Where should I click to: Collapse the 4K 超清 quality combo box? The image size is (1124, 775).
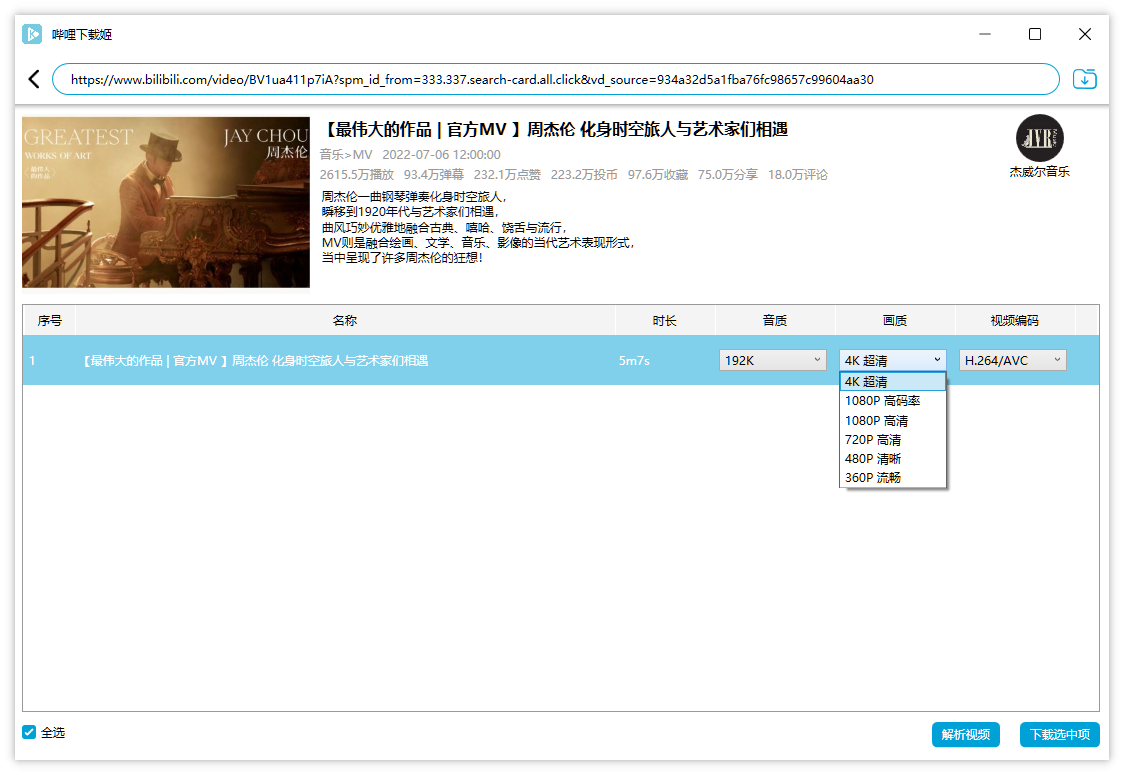point(892,360)
